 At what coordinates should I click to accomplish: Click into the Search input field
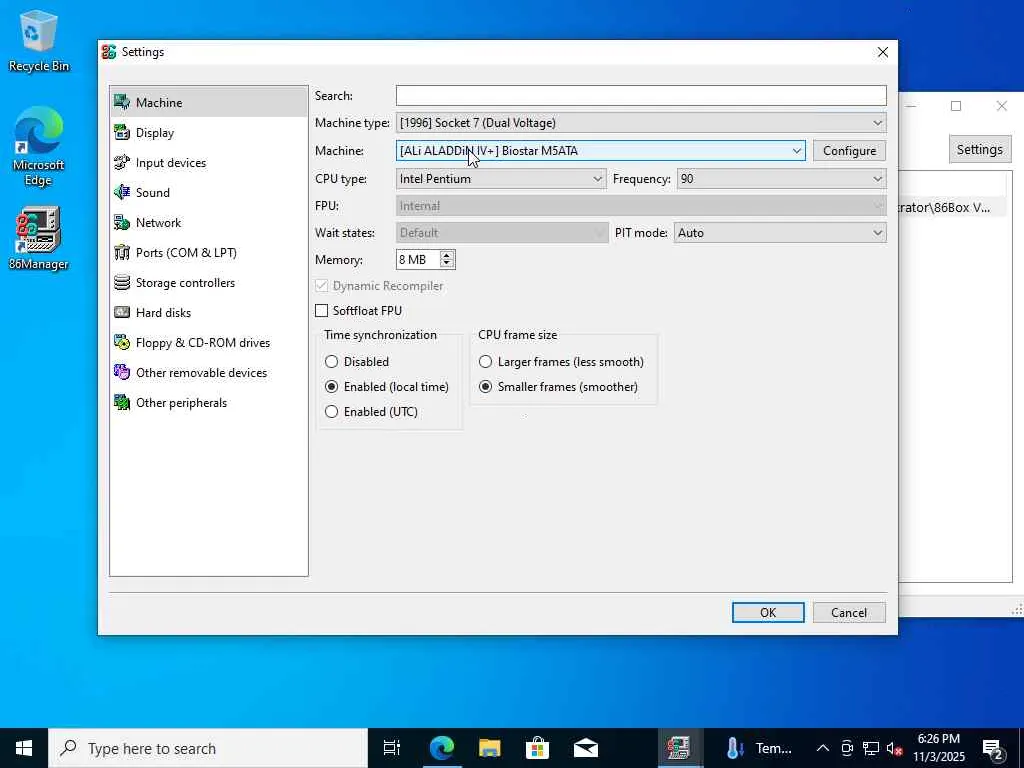[x=641, y=95]
